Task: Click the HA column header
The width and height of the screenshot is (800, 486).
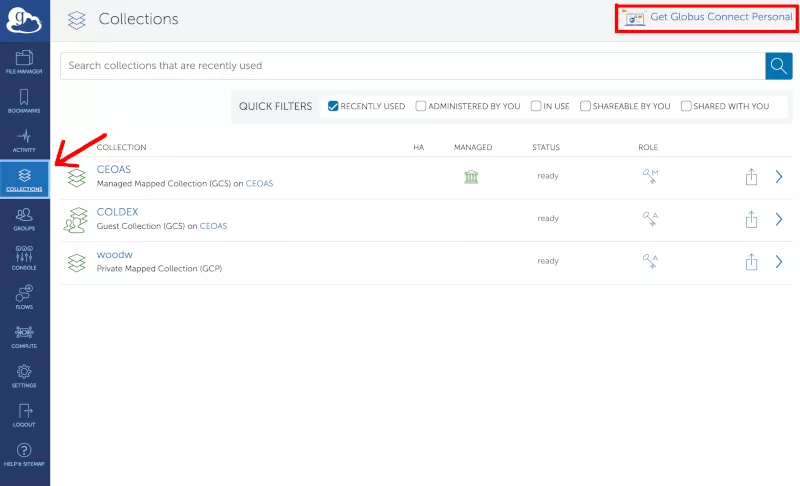Action: pyautogui.click(x=418, y=147)
